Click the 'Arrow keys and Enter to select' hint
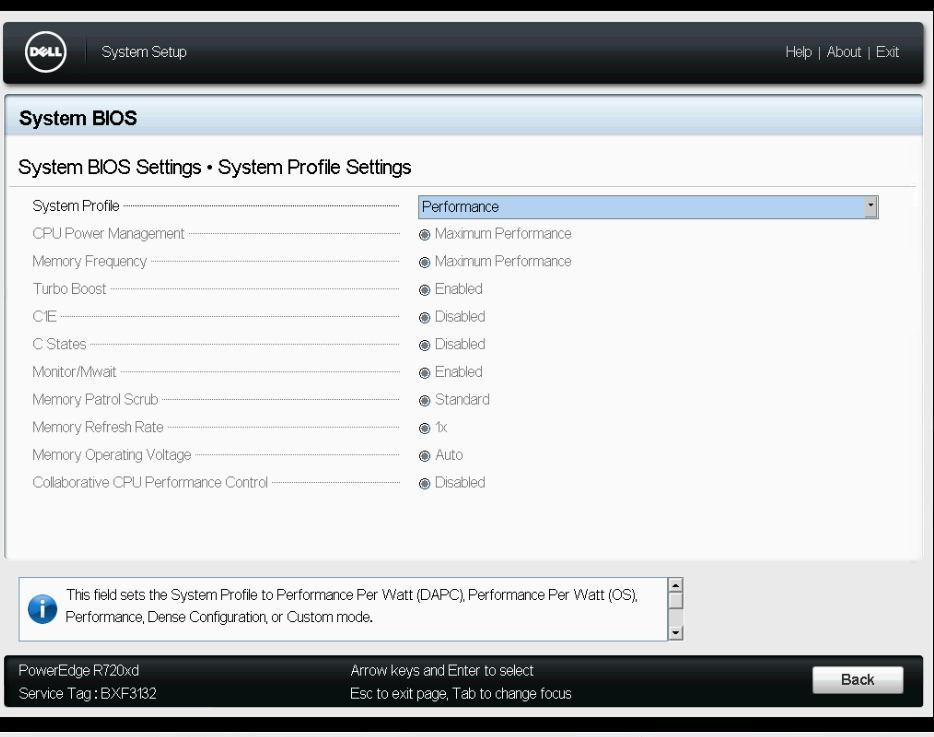934x737 pixels. coord(442,670)
